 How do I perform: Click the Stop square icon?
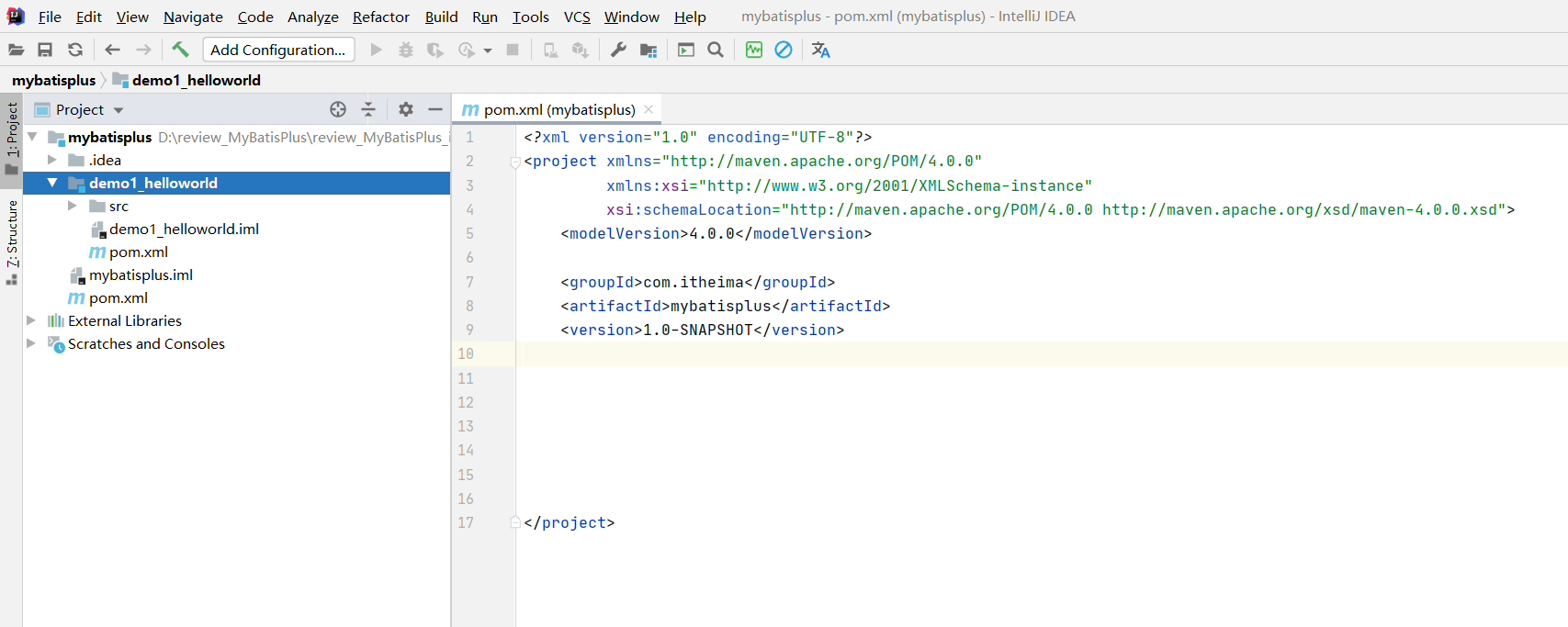[x=513, y=50]
